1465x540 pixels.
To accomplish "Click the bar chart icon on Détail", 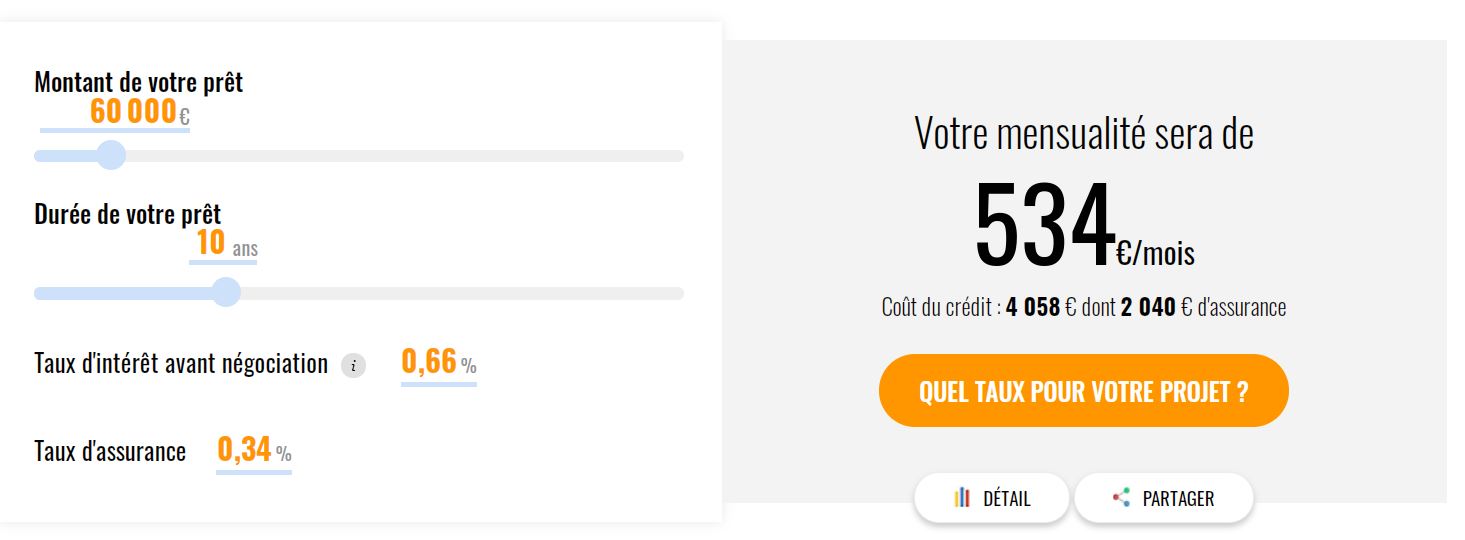I will (x=962, y=498).
